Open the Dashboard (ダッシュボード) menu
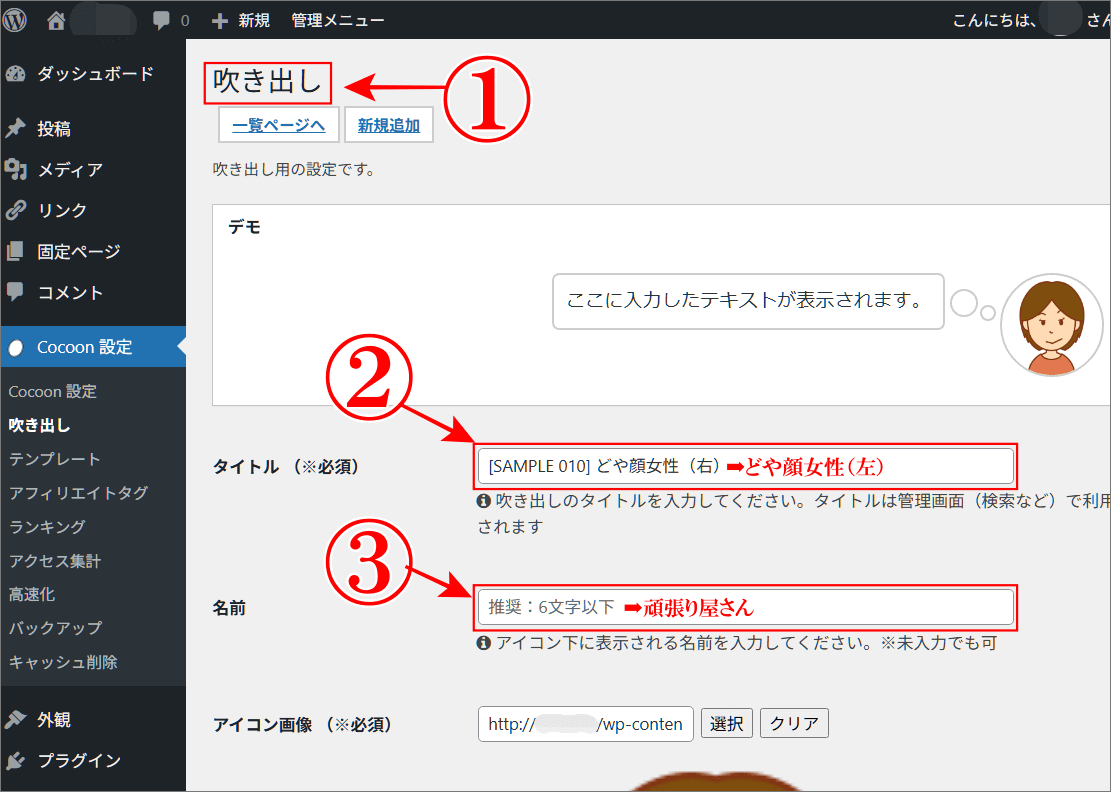1111x792 pixels. (94, 74)
